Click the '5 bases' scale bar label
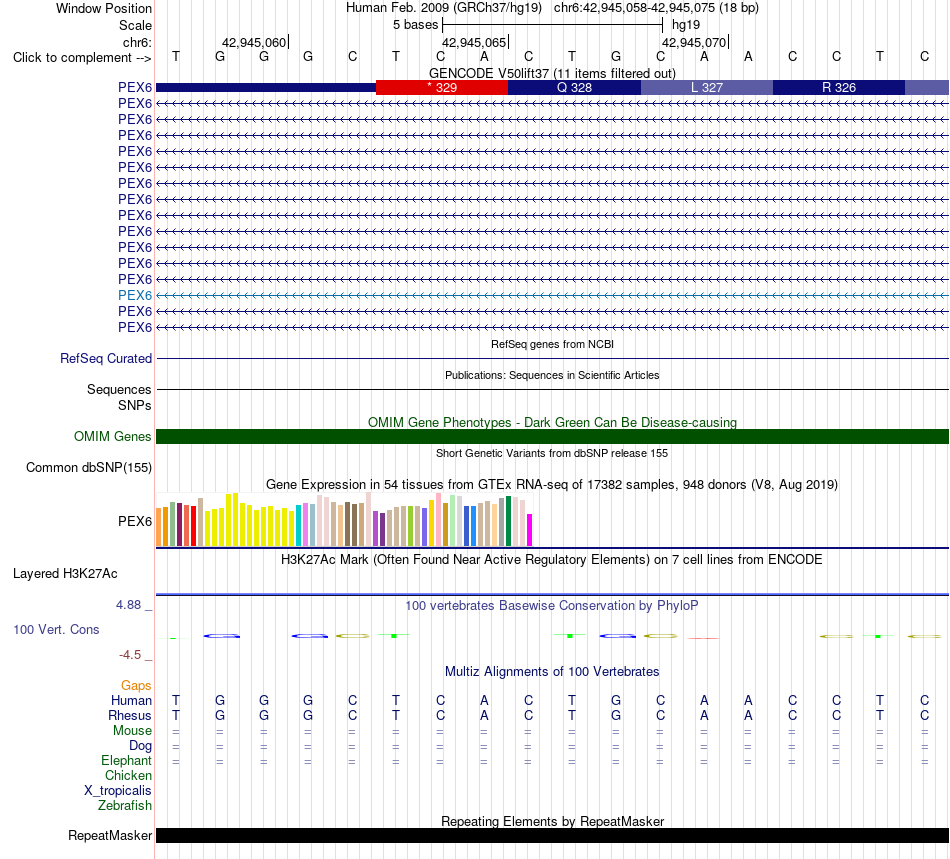This screenshot has height=859, width=950. [x=415, y=25]
